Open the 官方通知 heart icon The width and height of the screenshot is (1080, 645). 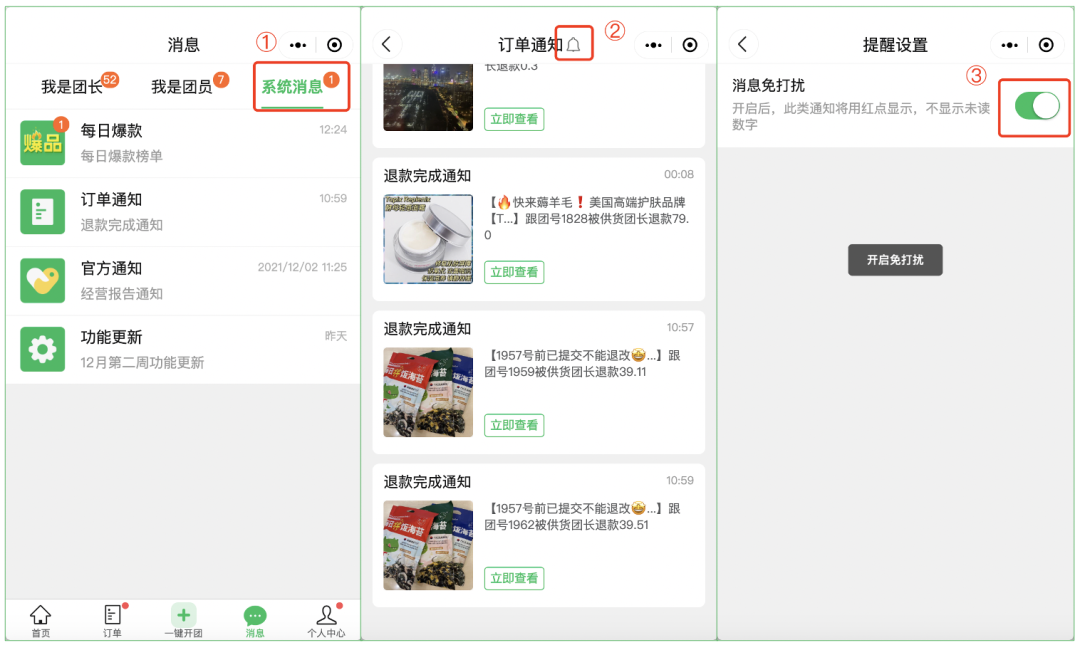42,281
